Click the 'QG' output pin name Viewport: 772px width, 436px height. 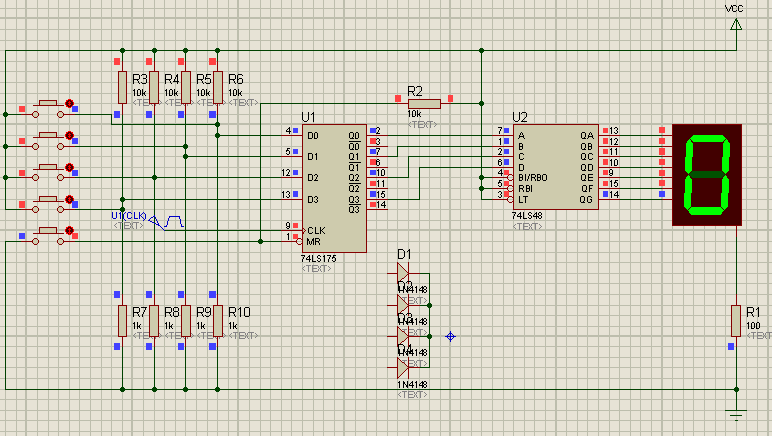pyautogui.click(x=586, y=199)
